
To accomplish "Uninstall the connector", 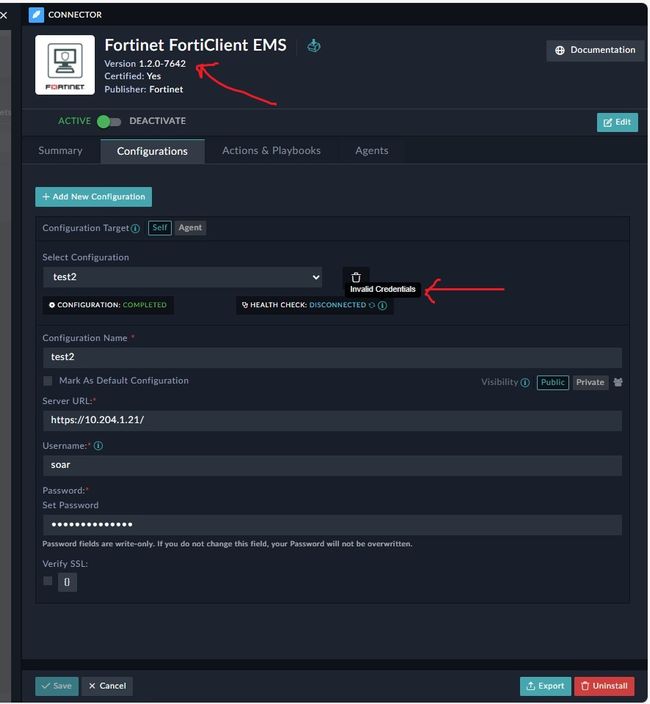I will coord(604,686).
